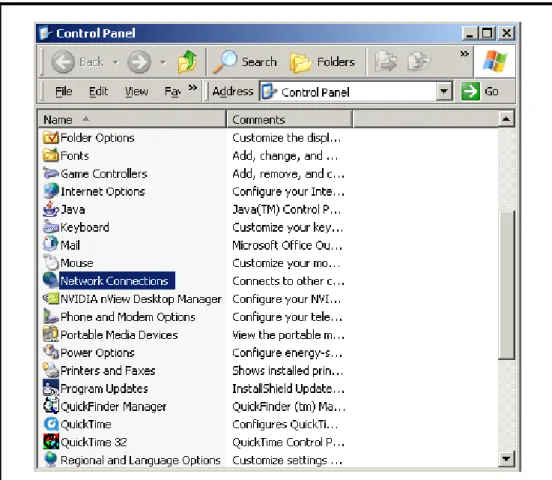Click the scrollbar up arrow

pyautogui.click(x=506, y=119)
